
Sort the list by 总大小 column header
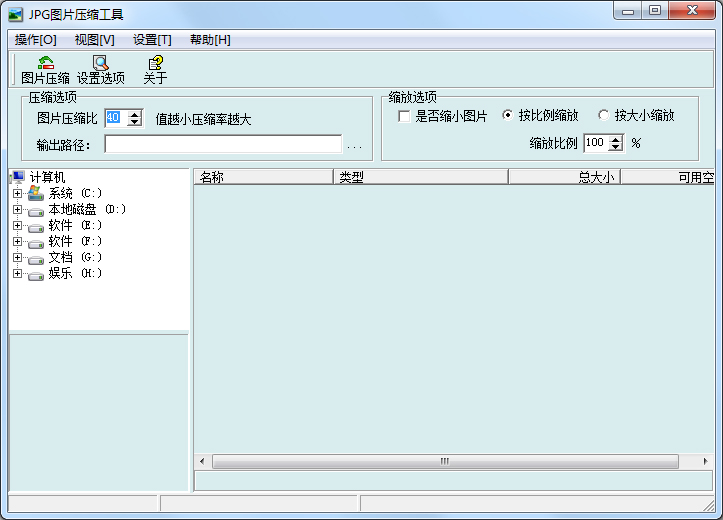point(564,177)
